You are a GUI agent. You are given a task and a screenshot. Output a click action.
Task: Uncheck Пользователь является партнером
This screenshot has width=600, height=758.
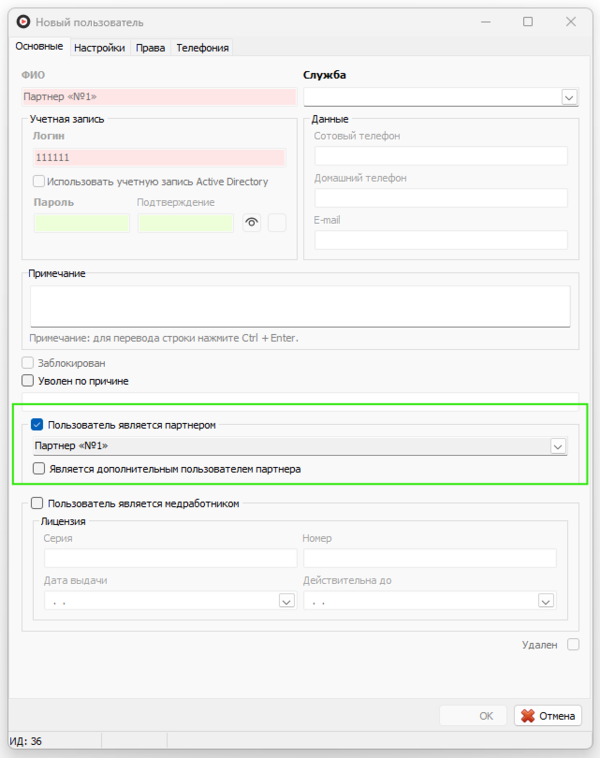(37, 424)
